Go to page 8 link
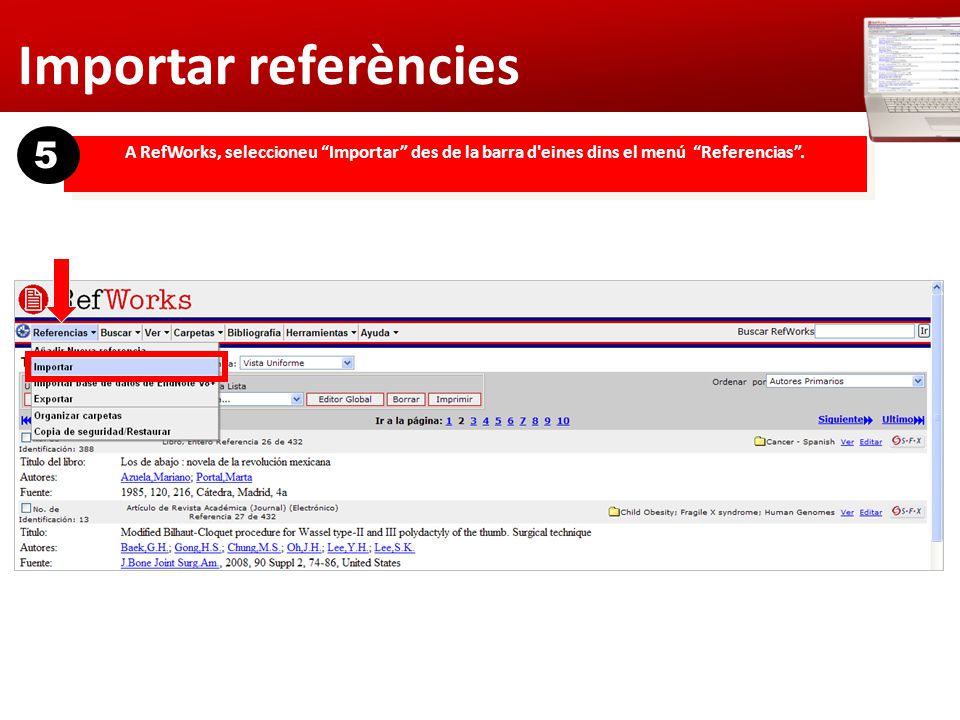Viewport: 960px width, 720px height. 535,421
